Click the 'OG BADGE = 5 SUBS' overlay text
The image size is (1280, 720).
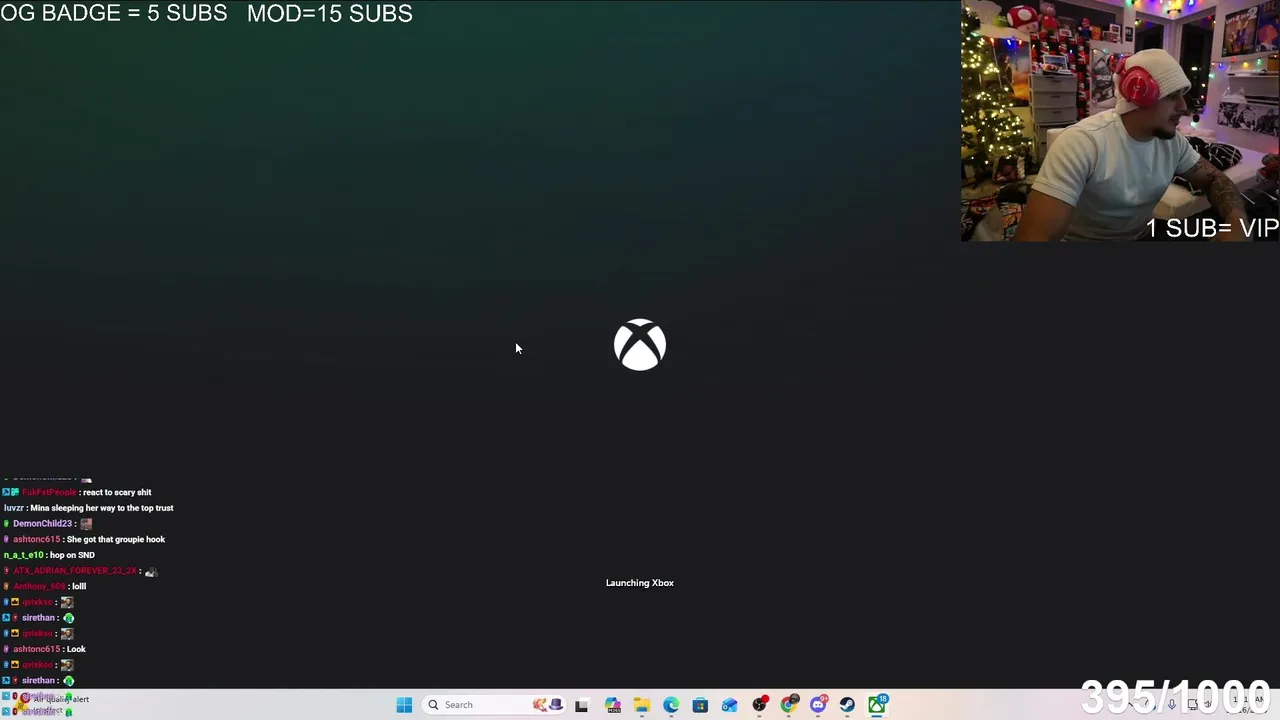[114, 13]
